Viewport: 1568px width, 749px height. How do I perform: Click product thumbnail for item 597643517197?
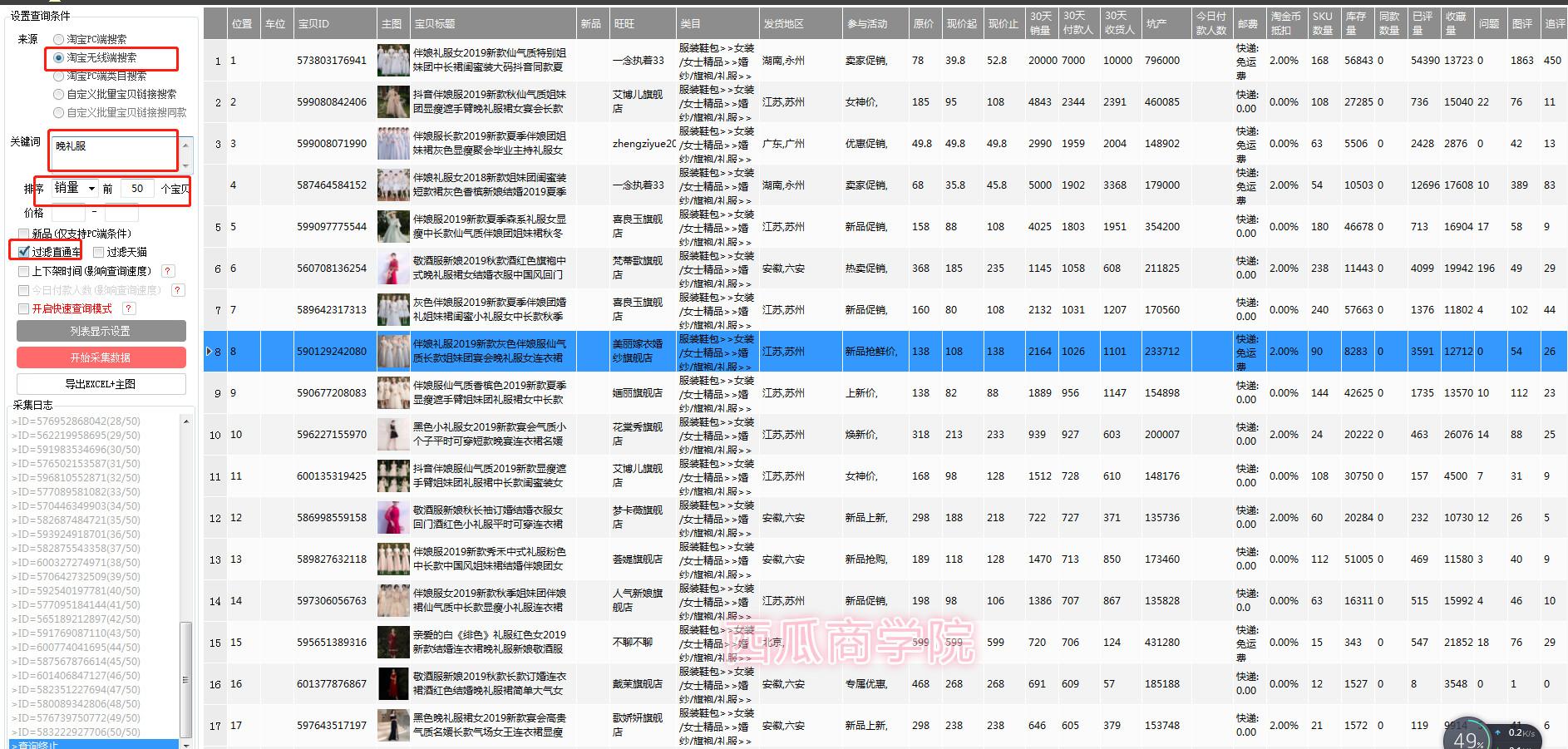point(393,726)
